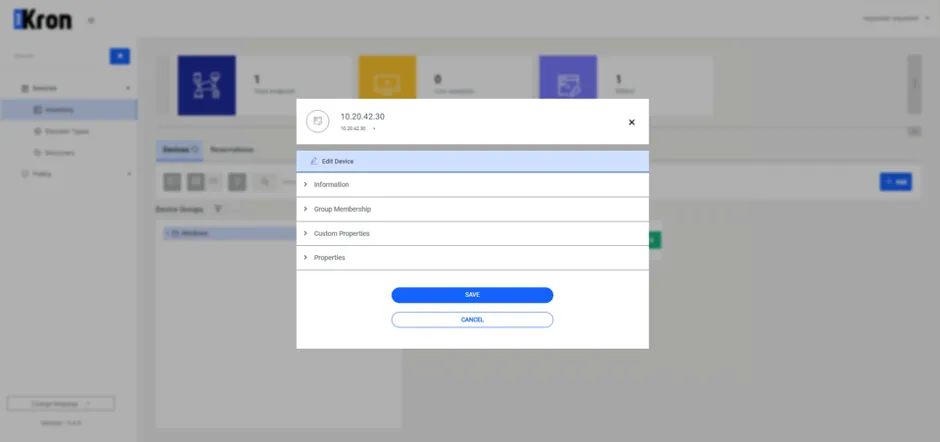
Task: Click the sidebar search field
Action: click(58, 56)
